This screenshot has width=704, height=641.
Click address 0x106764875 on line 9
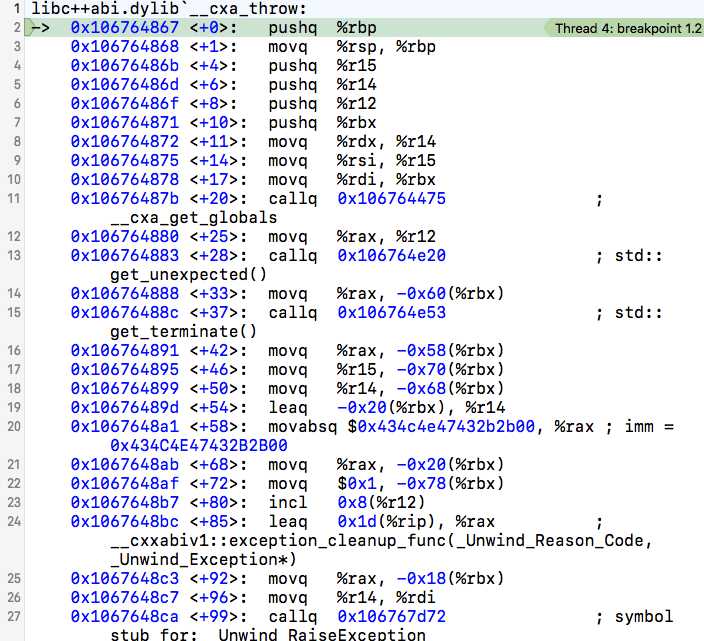click(x=125, y=161)
